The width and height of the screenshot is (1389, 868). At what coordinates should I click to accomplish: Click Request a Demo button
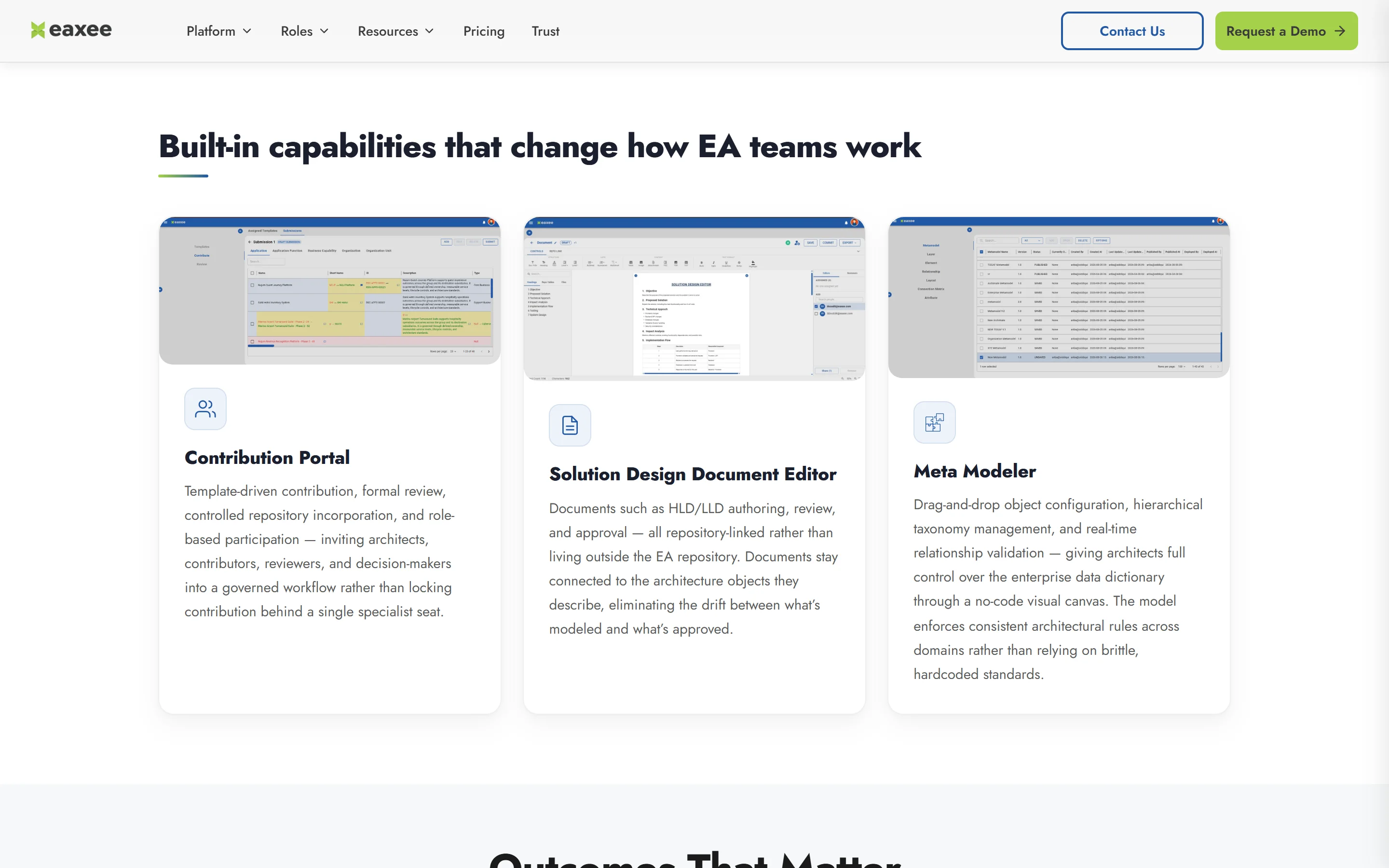tap(1286, 31)
